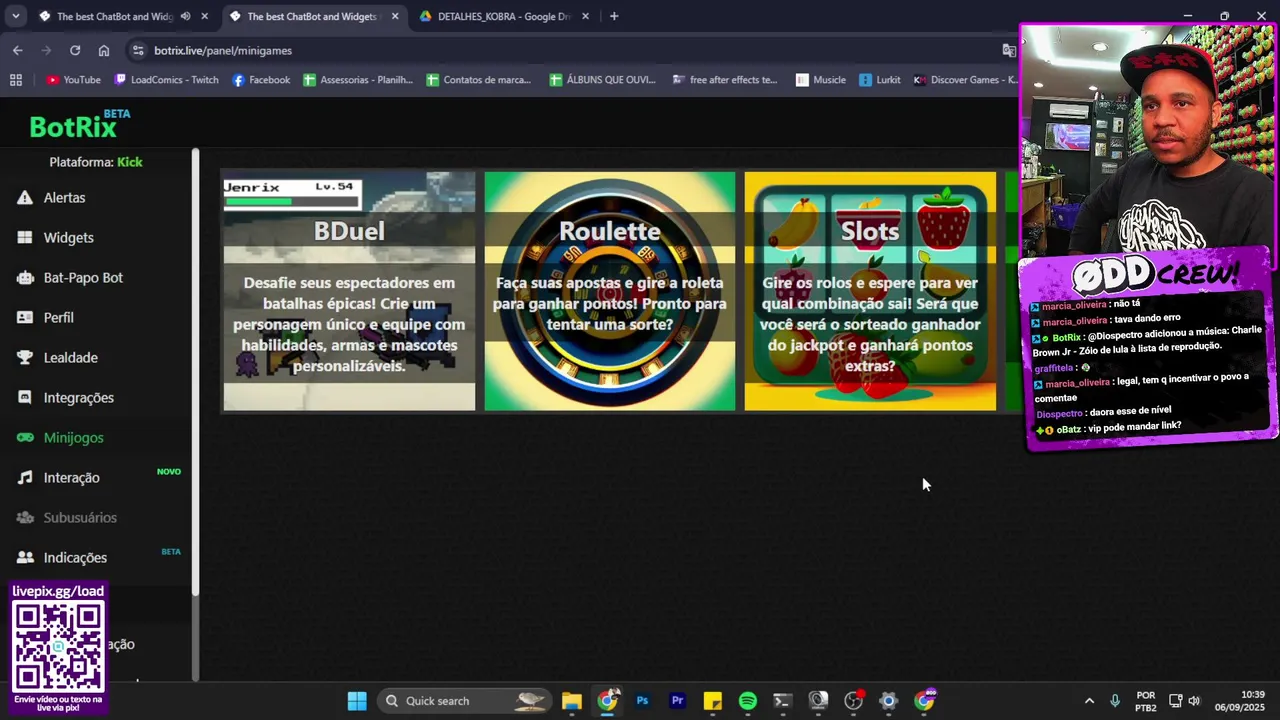Open the Lealdade menu item
1280x720 pixels.
(x=70, y=358)
